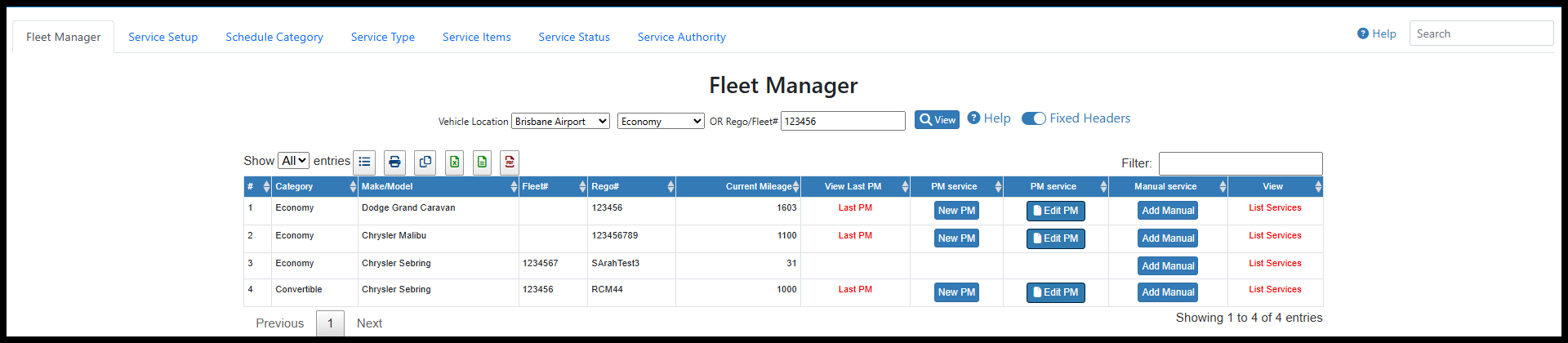Viewport: 1568px width, 343px height.
Task: Open the Service Authority tab
Action: coord(681,37)
